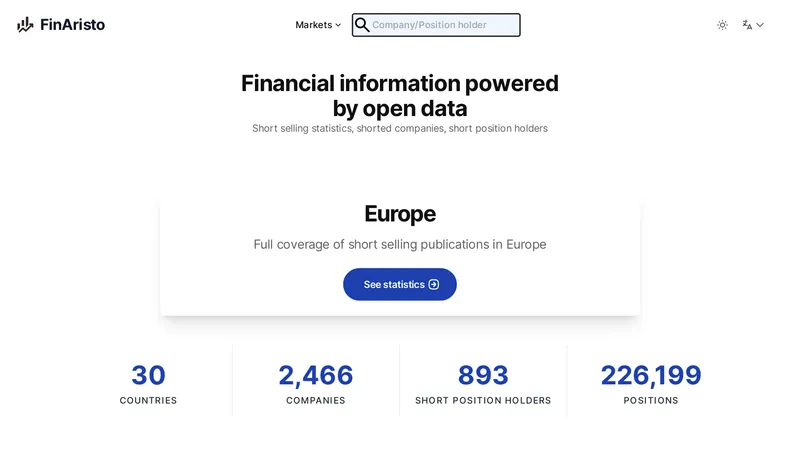
Task: Click the COMPANIES label under 2,466
Action: [x=316, y=401]
